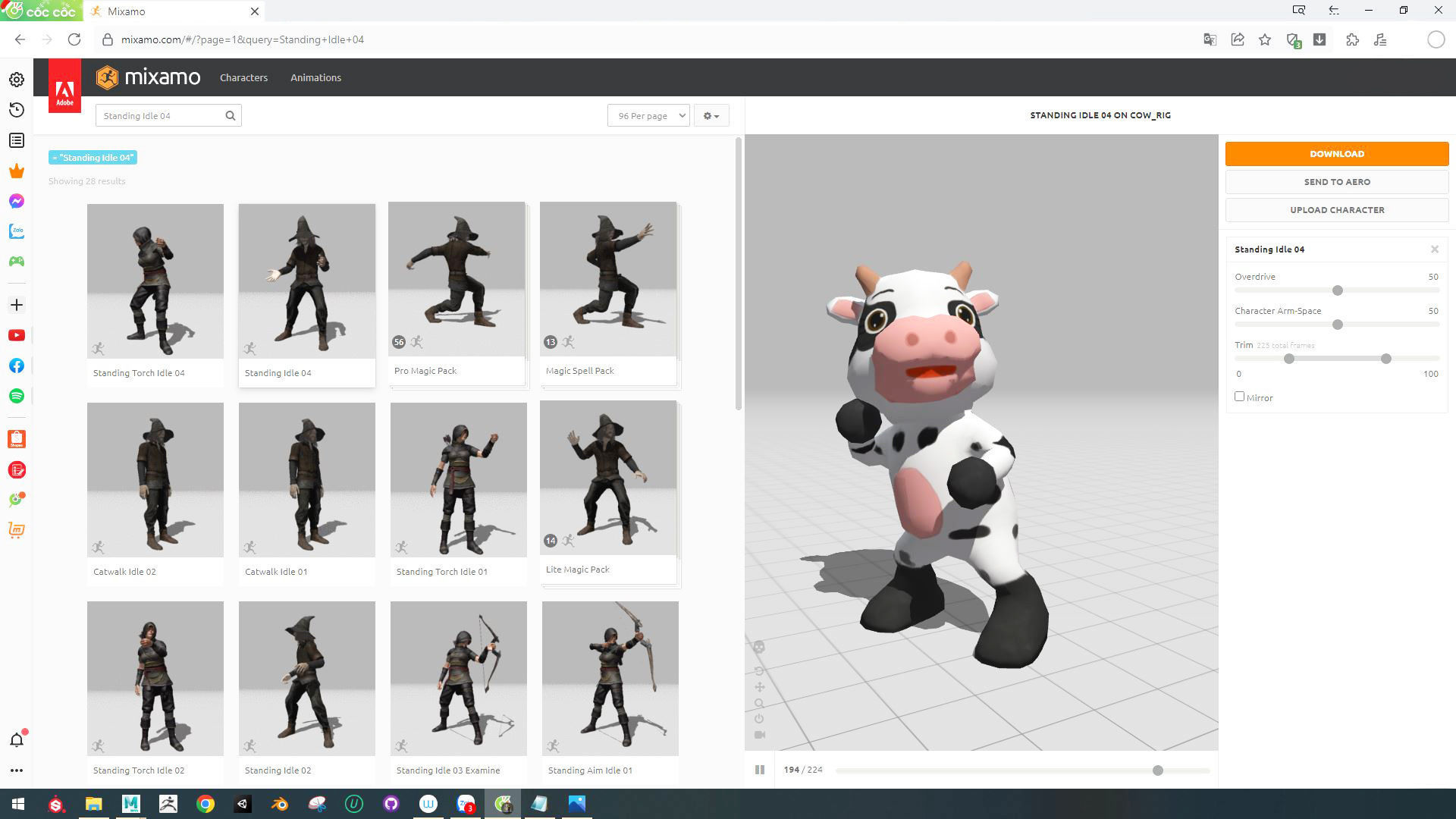Open notifications bell in sidebar
Screen dimensions: 1456x819
pyautogui.click(x=17, y=739)
